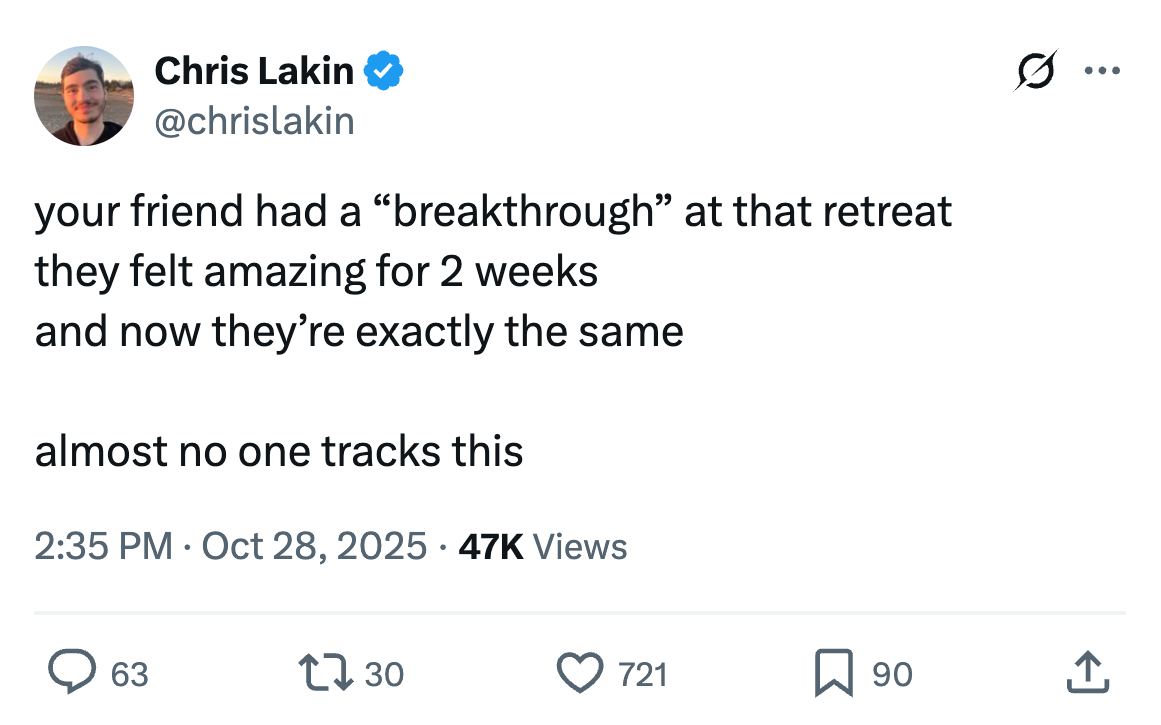Click the repost icon below the tweet
This screenshot has width=1161, height=725.
pos(327,673)
